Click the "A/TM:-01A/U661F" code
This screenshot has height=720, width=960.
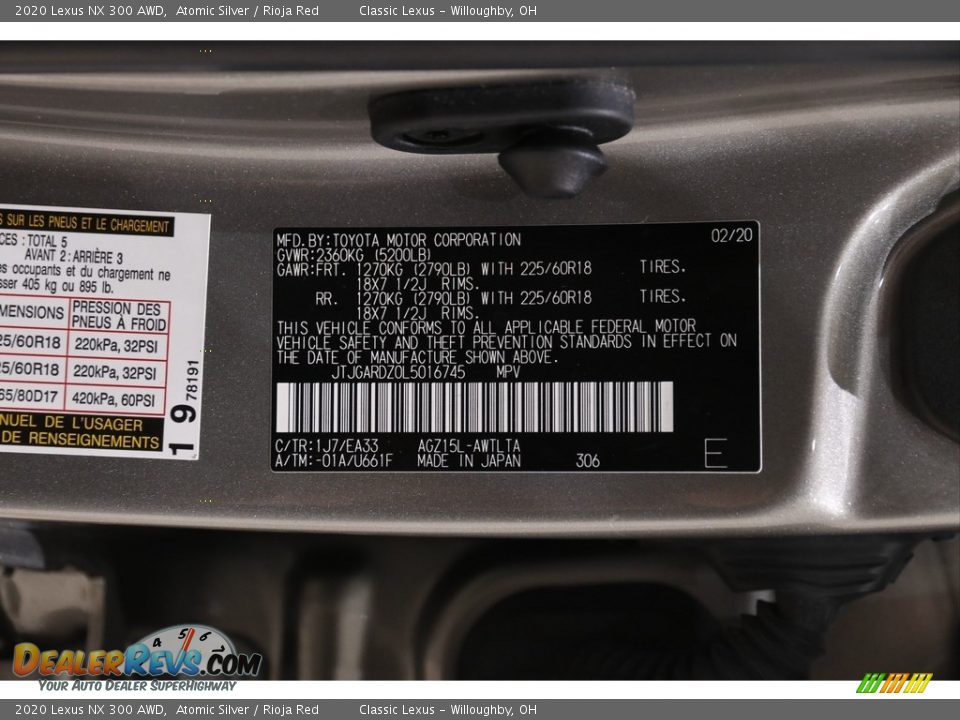click(334, 461)
